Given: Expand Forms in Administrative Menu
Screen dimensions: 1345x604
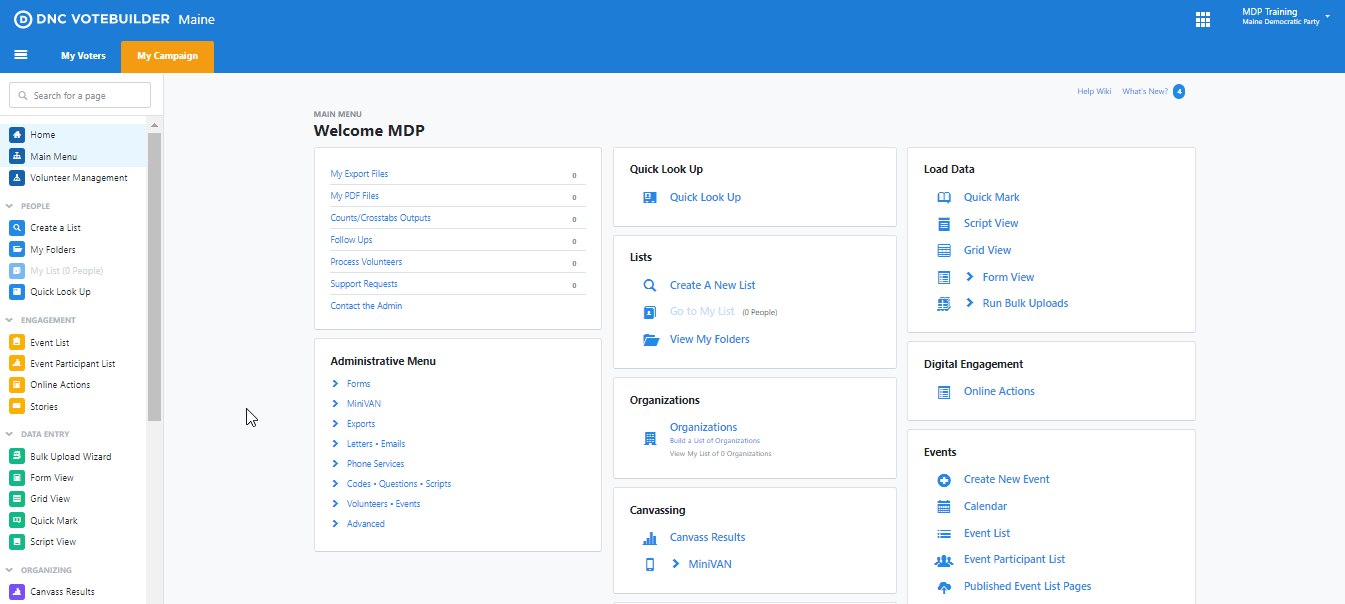Looking at the screenshot, I should [335, 384].
